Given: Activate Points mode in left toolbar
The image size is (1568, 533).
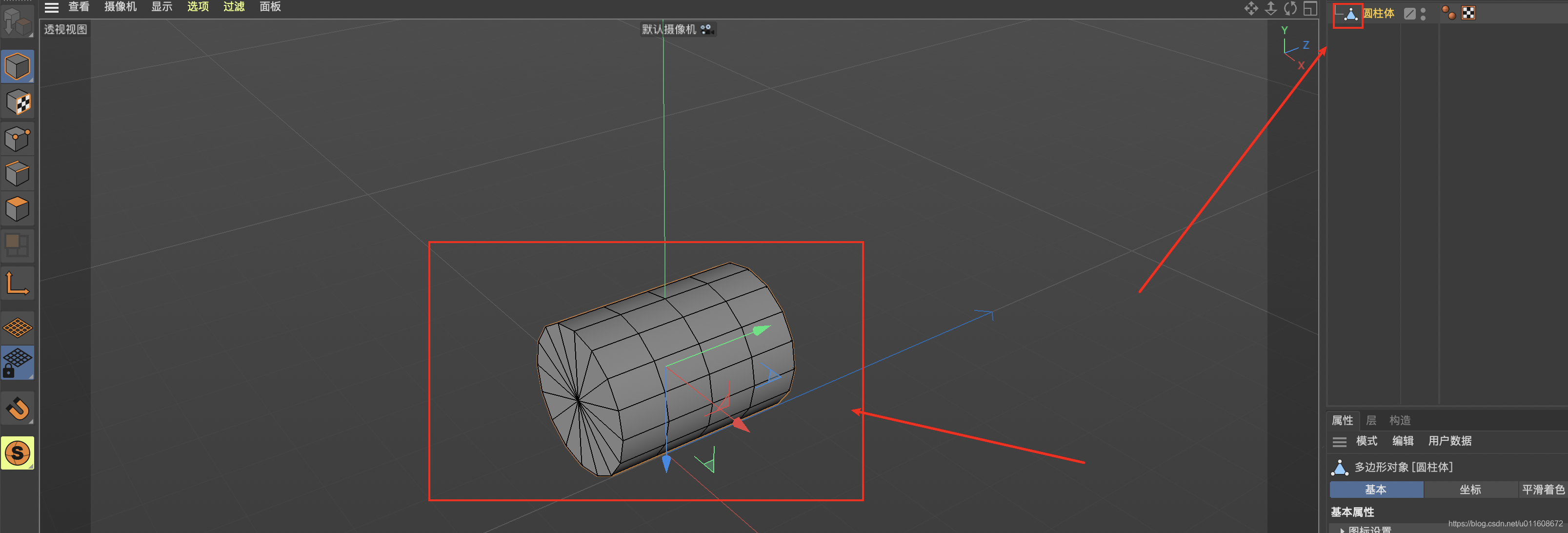Looking at the screenshot, I should (x=17, y=138).
